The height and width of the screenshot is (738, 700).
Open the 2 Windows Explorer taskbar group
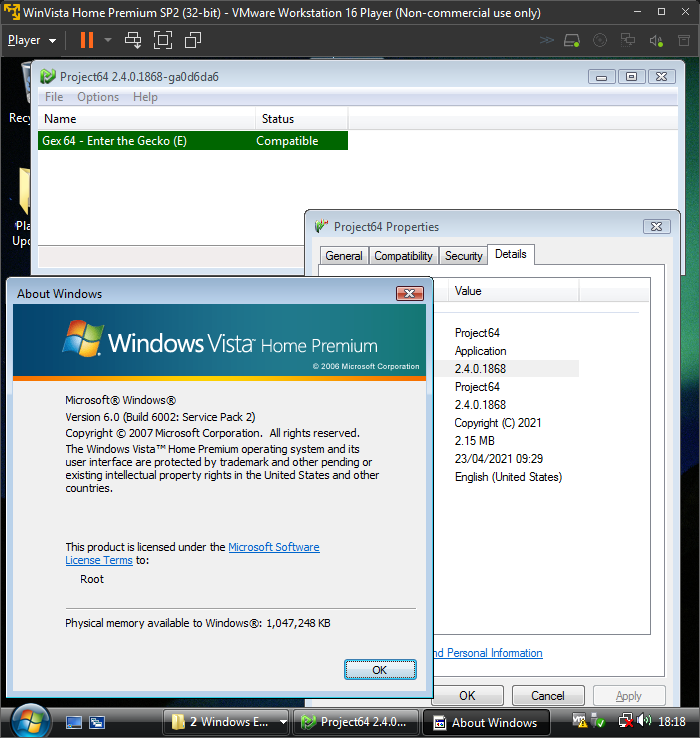click(x=226, y=722)
